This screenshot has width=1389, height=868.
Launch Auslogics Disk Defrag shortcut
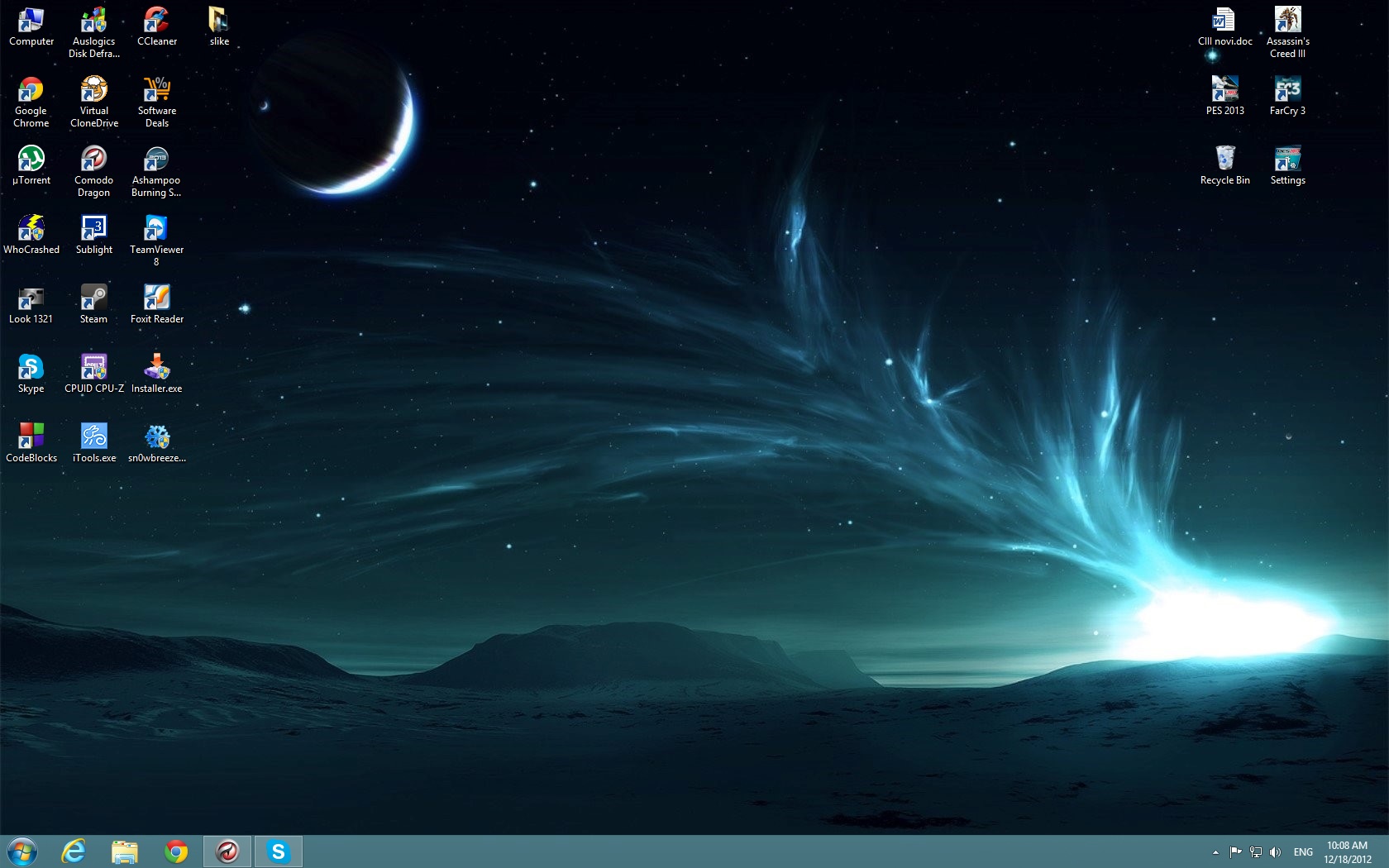(x=94, y=32)
